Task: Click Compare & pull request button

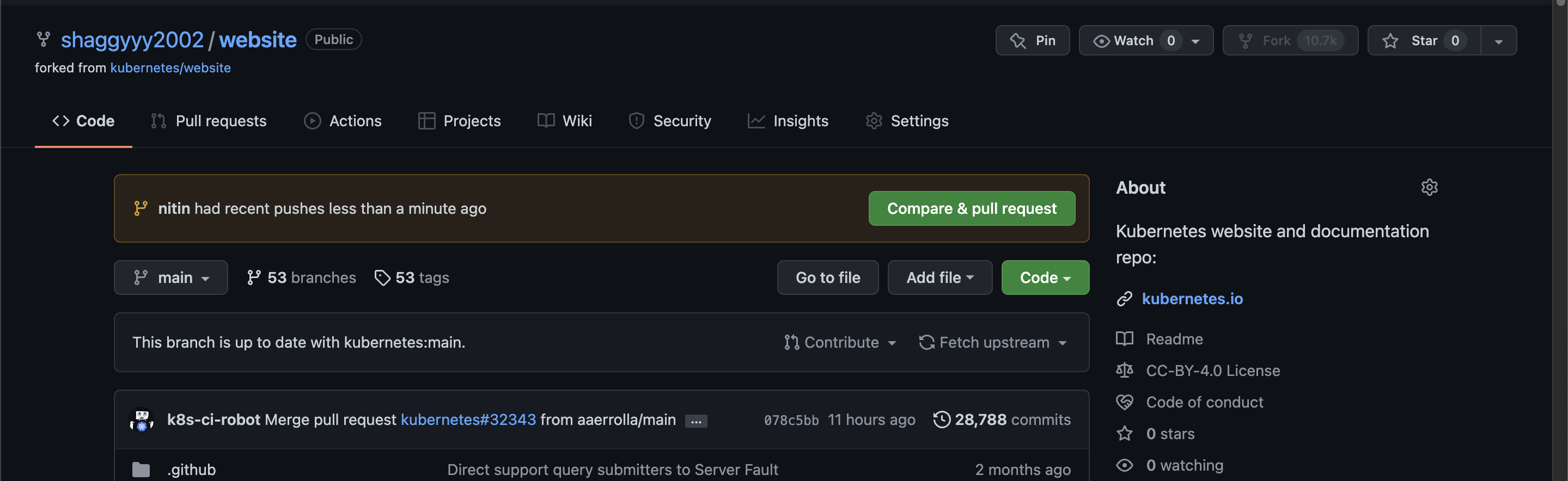Action: click(972, 208)
